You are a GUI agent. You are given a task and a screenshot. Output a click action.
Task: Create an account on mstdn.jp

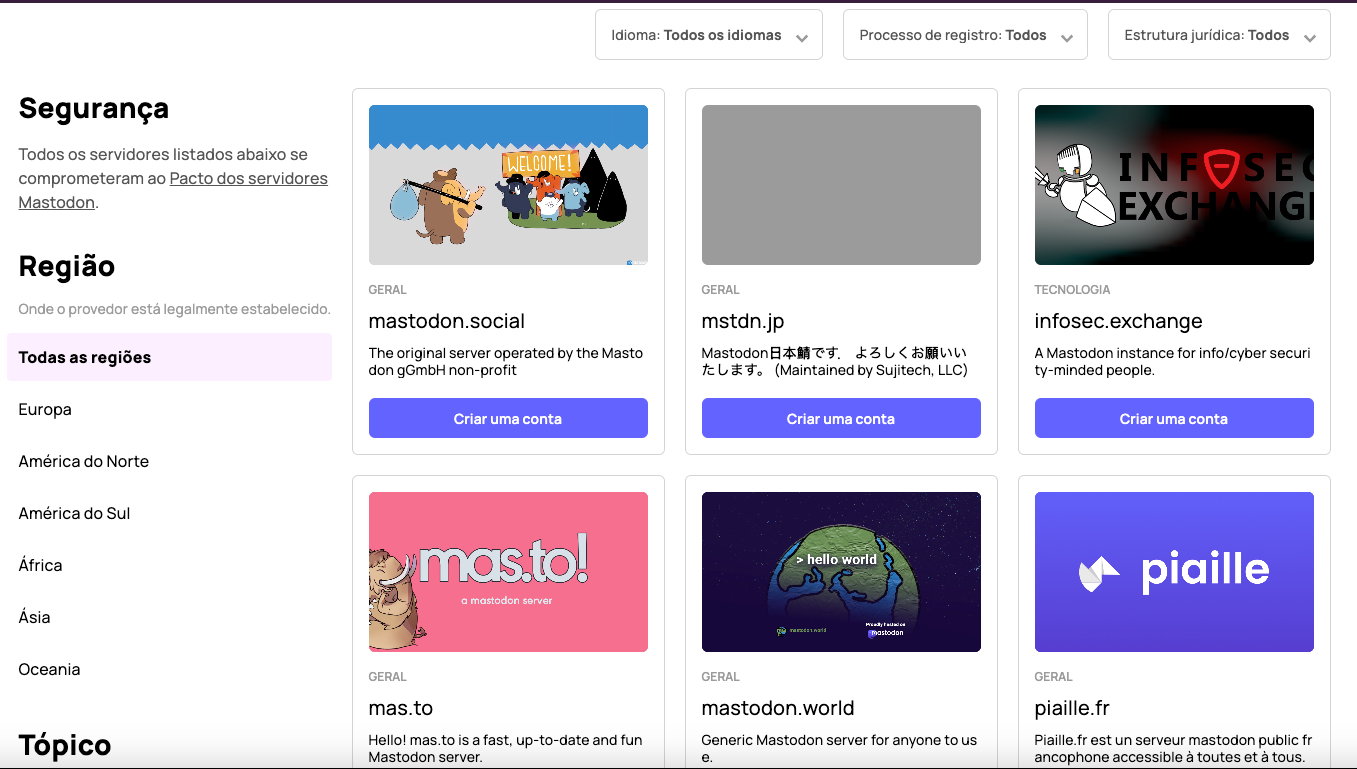point(841,418)
